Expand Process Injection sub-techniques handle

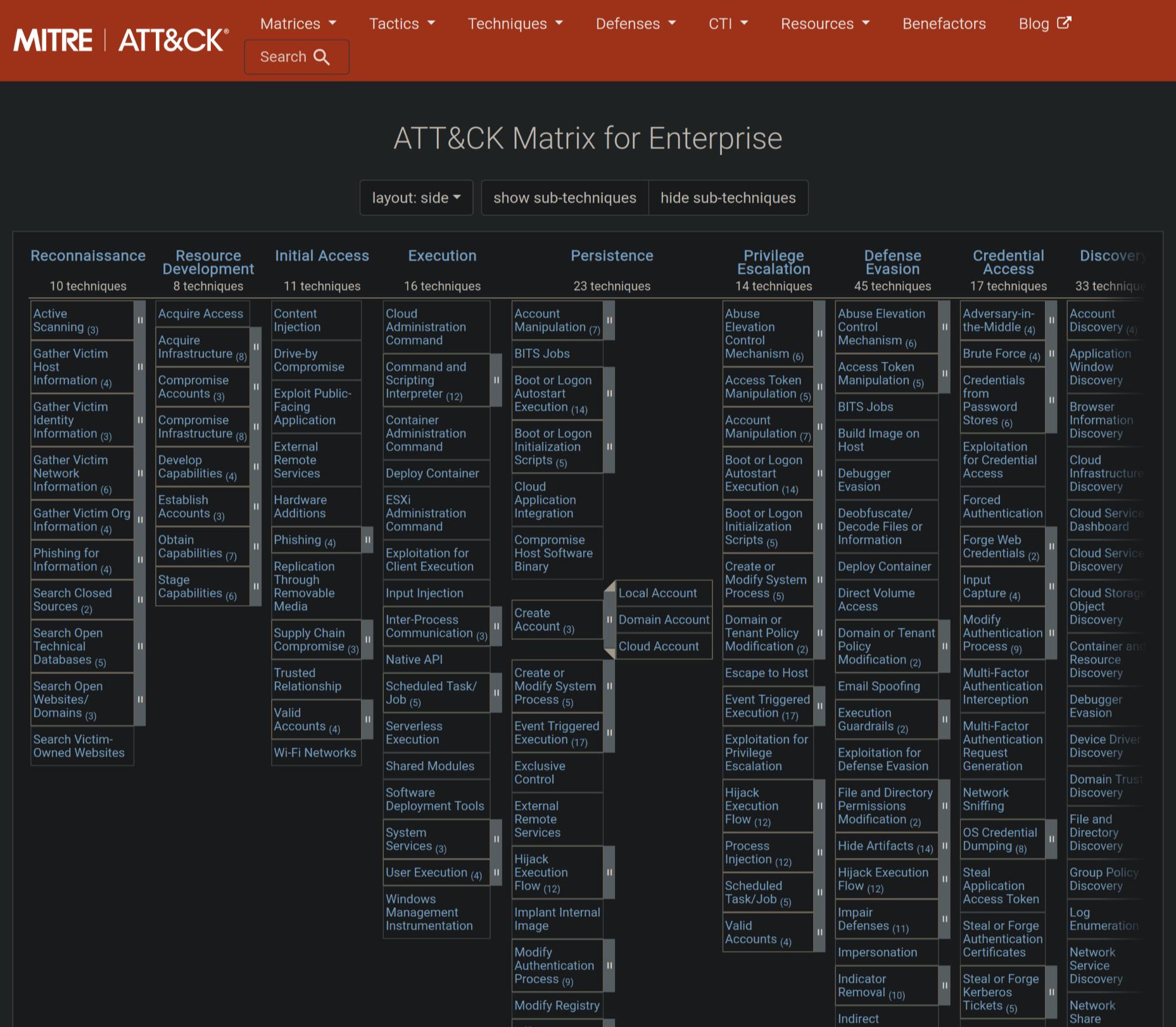(819, 852)
